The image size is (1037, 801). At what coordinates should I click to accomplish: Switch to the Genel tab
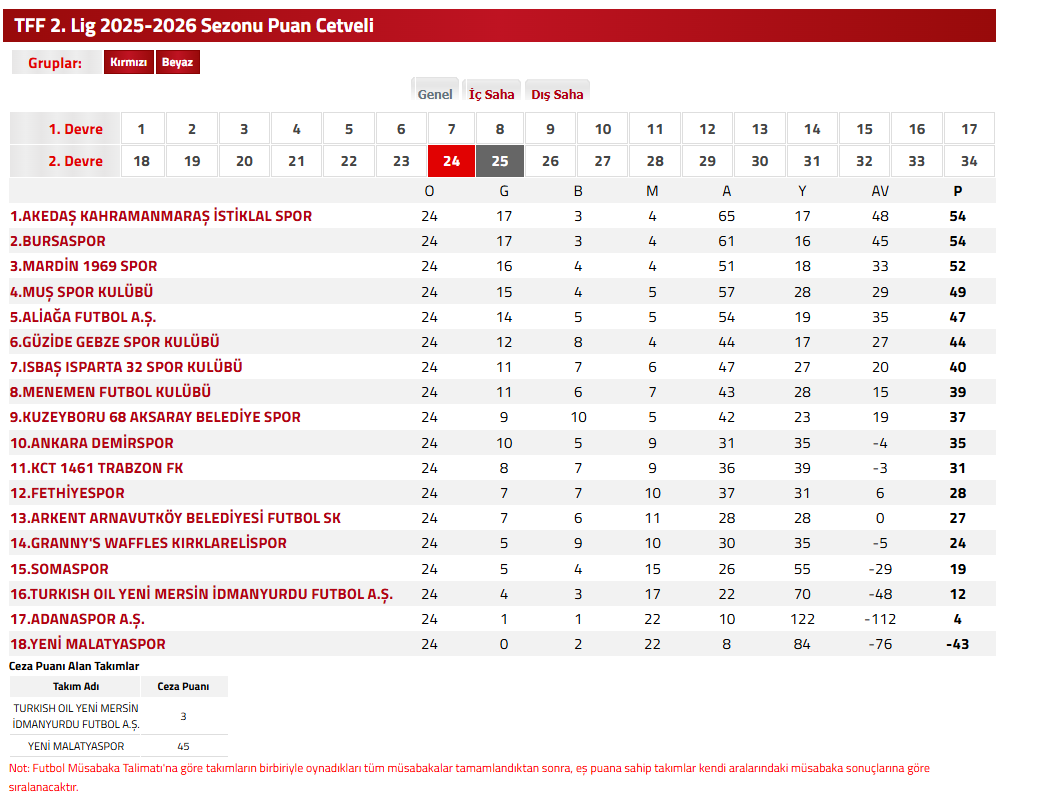(x=435, y=94)
